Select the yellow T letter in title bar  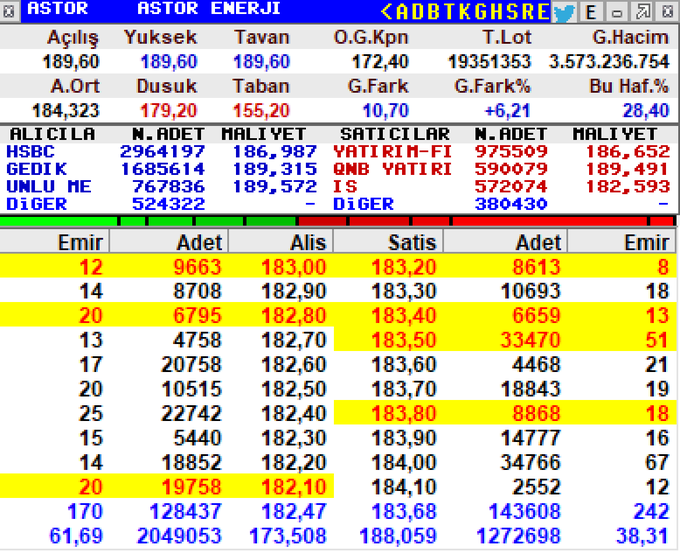pos(448,12)
